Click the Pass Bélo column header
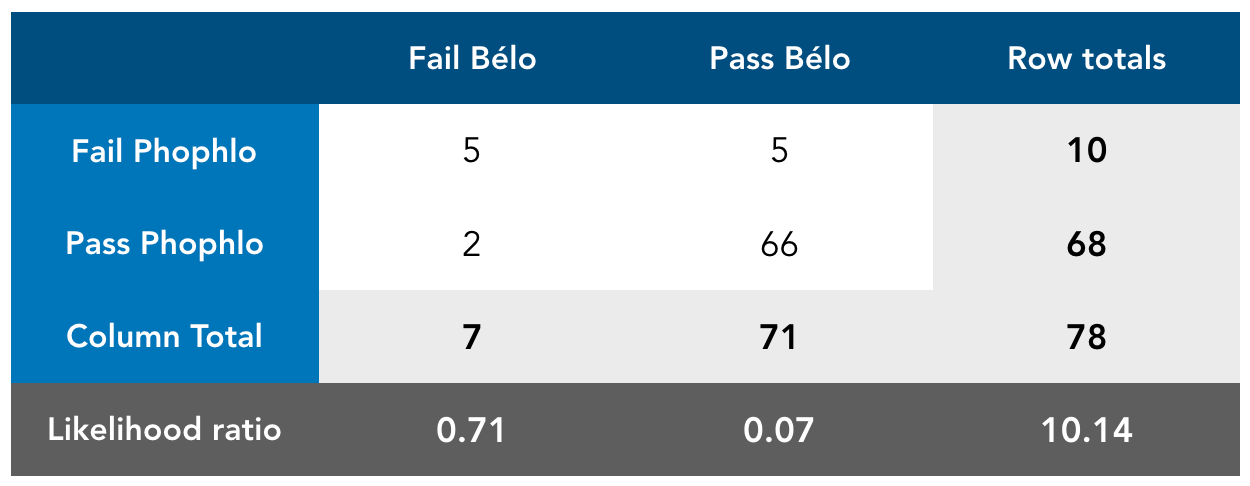1250x486 pixels. point(779,58)
